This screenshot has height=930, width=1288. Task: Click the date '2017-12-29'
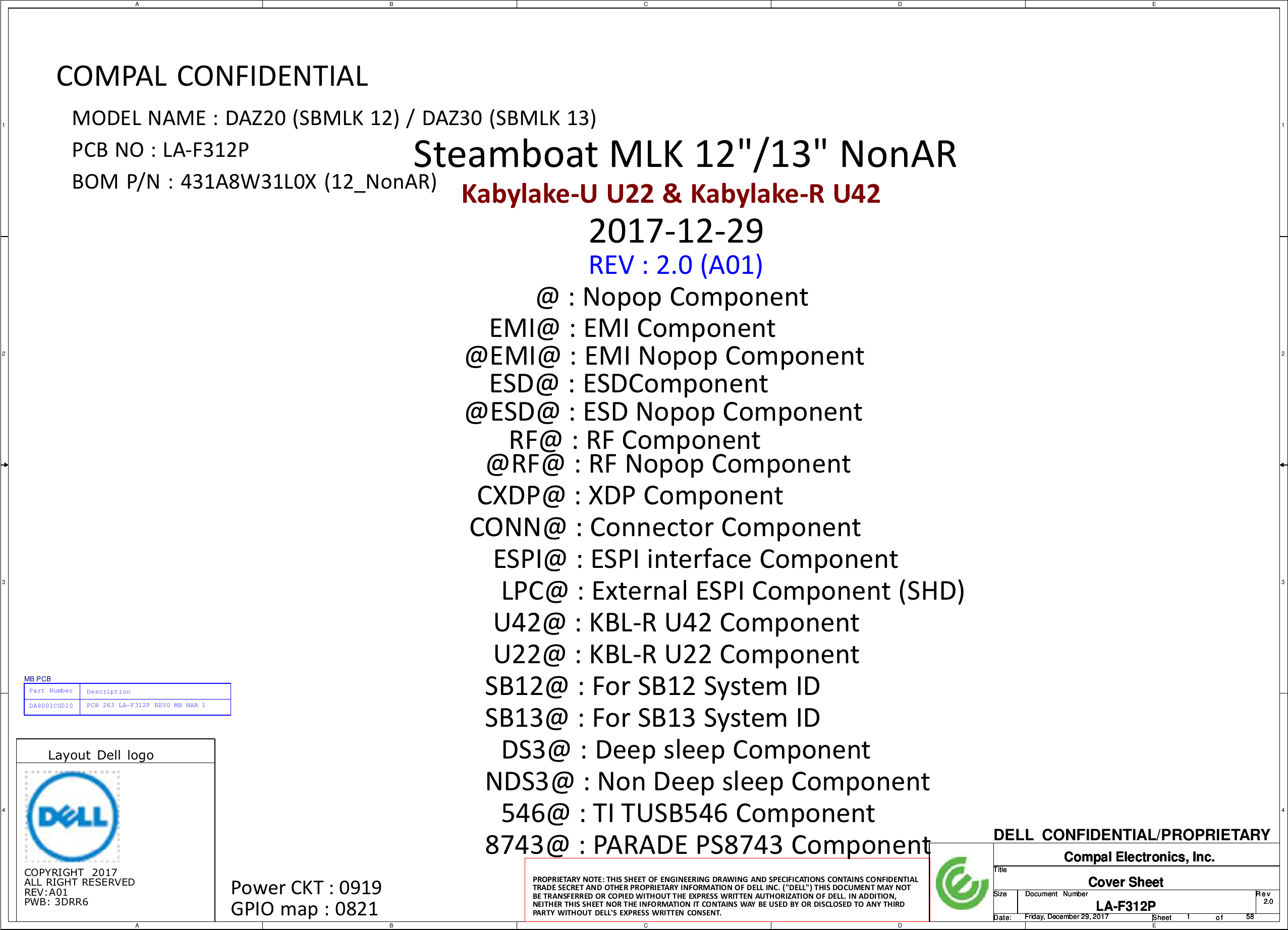(676, 230)
